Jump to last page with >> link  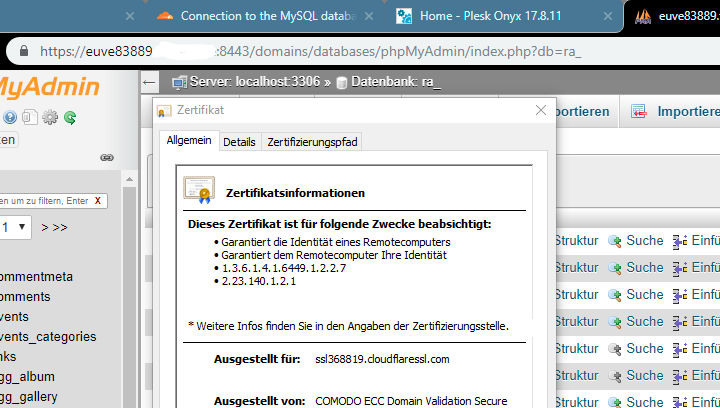(60, 228)
